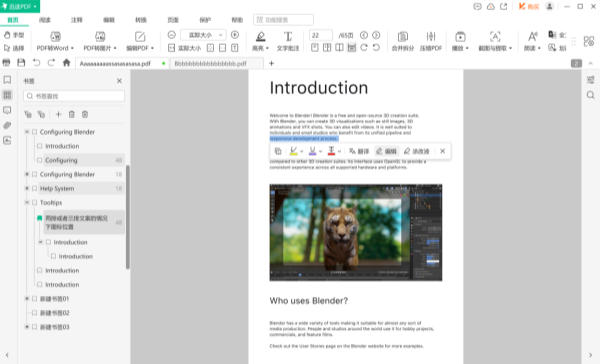Open underline color dropdown in selection toolbar
Image resolution: width=600 pixels, height=364 pixels.
tap(321, 151)
